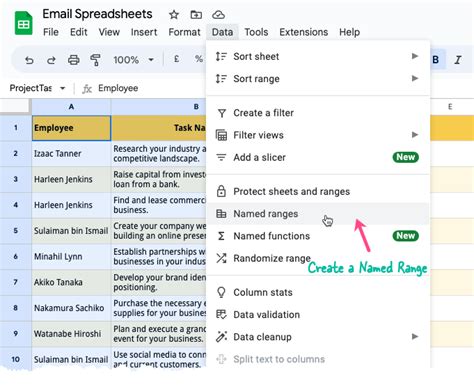Open the Insert menu
474x389 pixels.
[144, 32]
